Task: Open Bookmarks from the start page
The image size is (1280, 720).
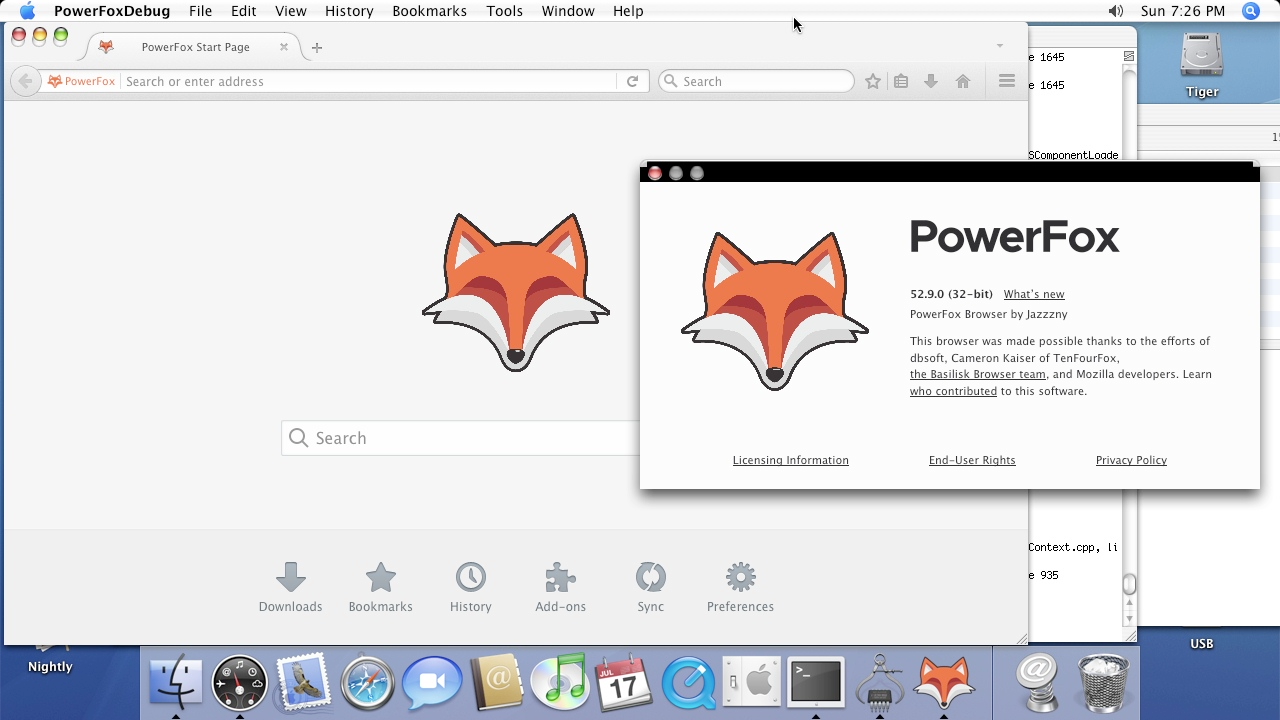Action: tap(380, 587)
